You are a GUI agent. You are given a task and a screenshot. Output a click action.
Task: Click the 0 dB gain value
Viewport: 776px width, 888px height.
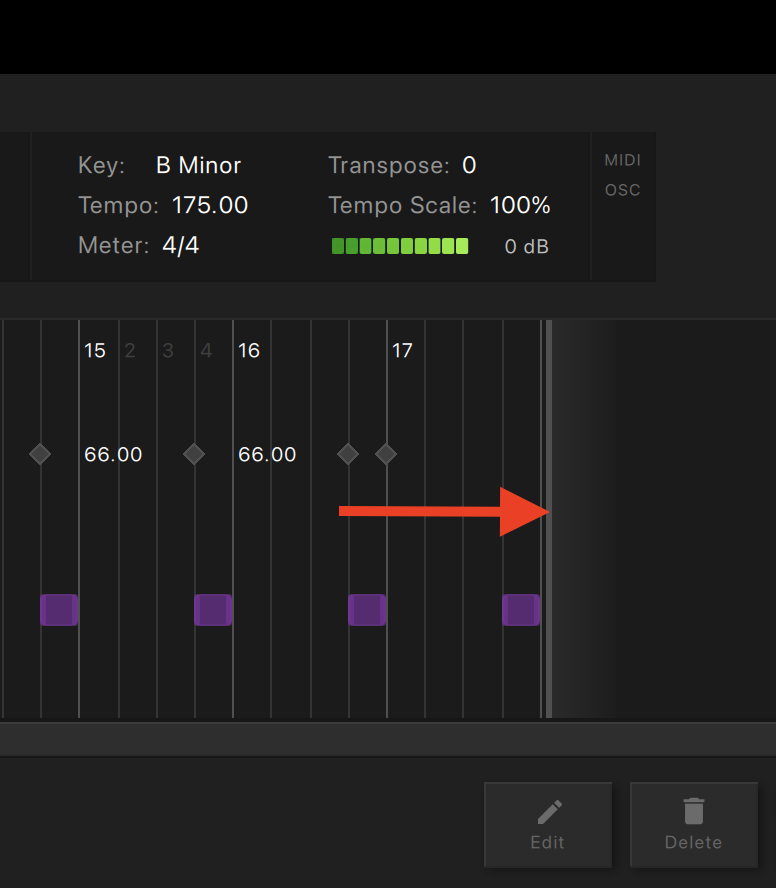[527, 246]
